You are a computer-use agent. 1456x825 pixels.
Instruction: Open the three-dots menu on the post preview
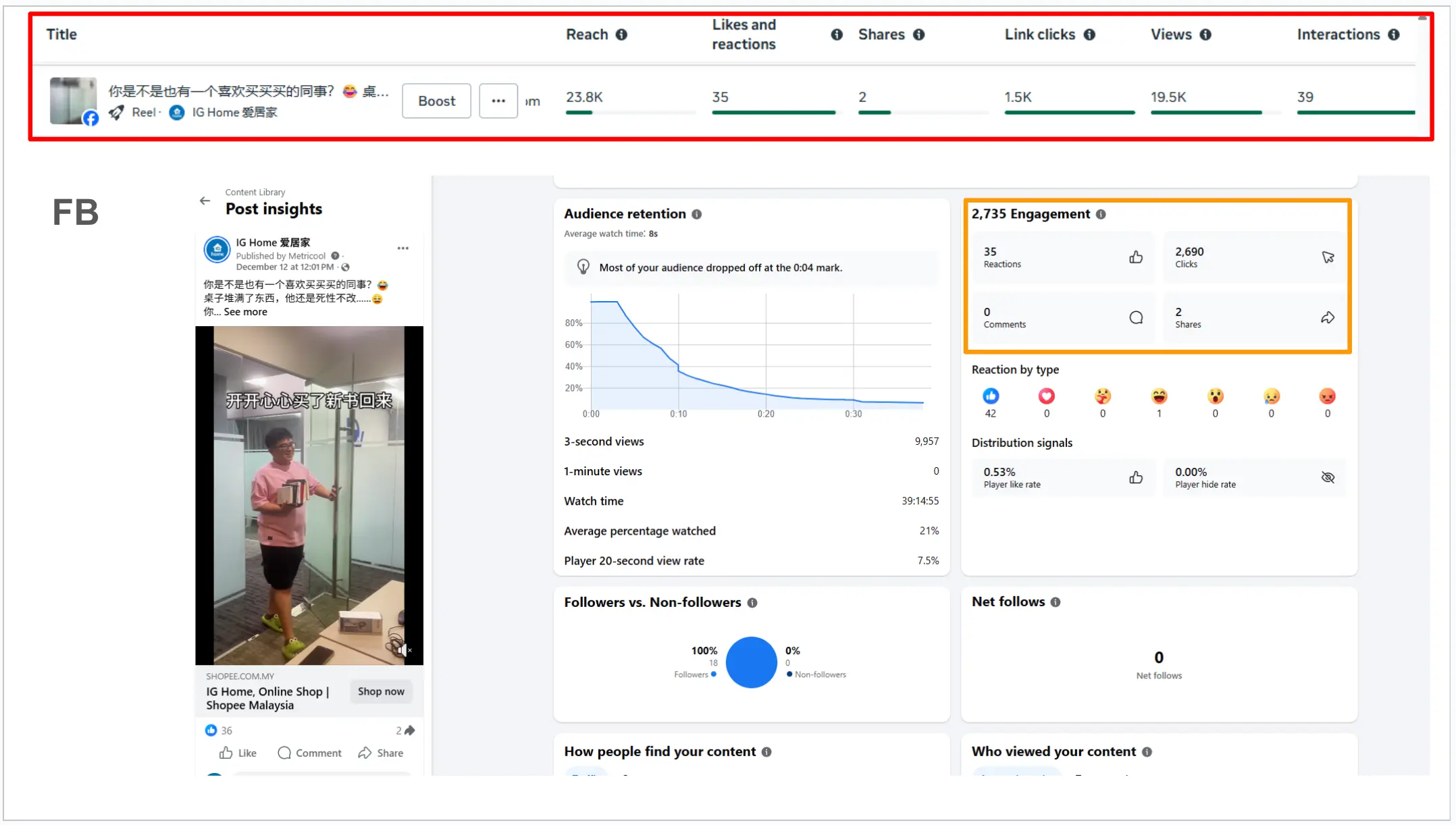[402, 248]
